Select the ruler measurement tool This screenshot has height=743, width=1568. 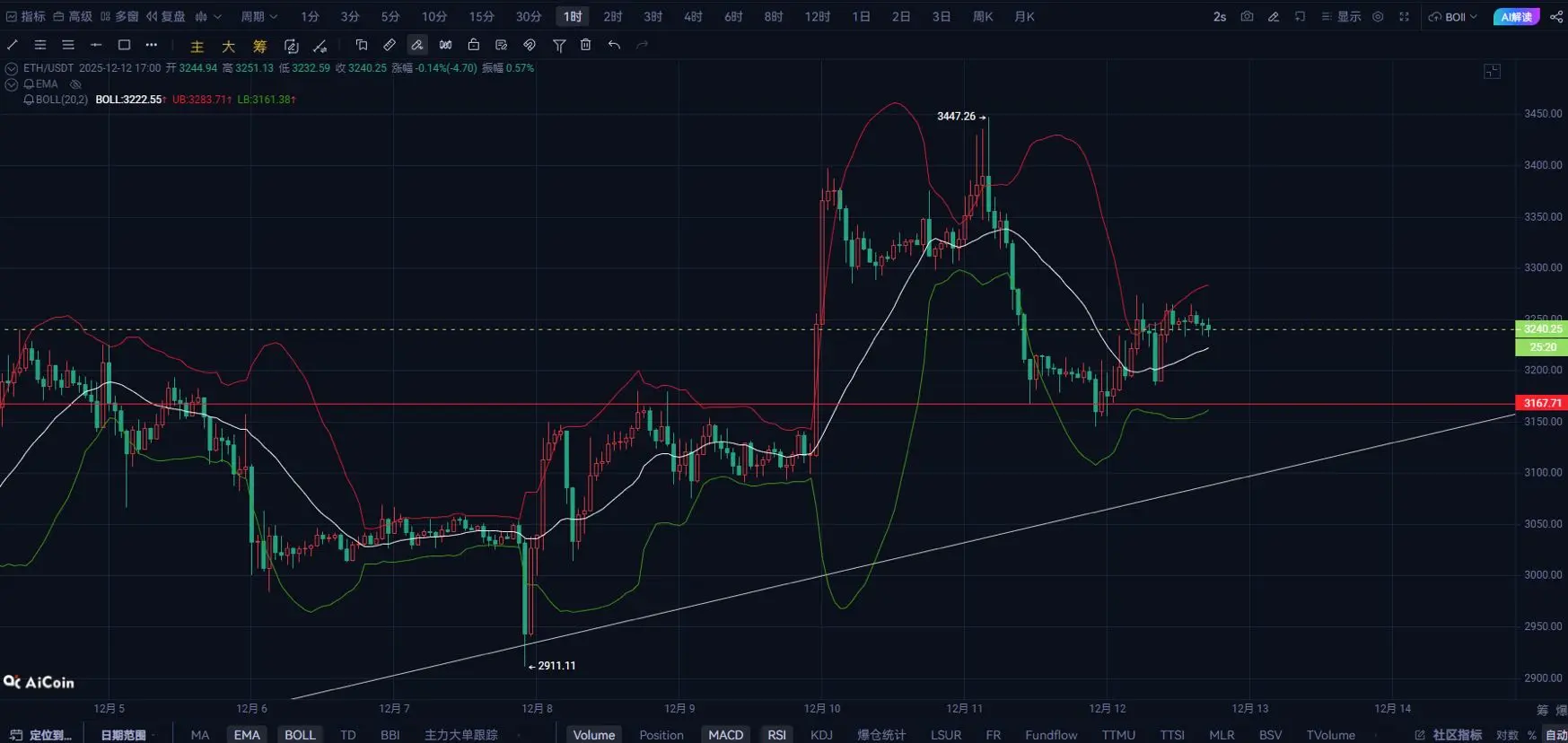[390, 45]
